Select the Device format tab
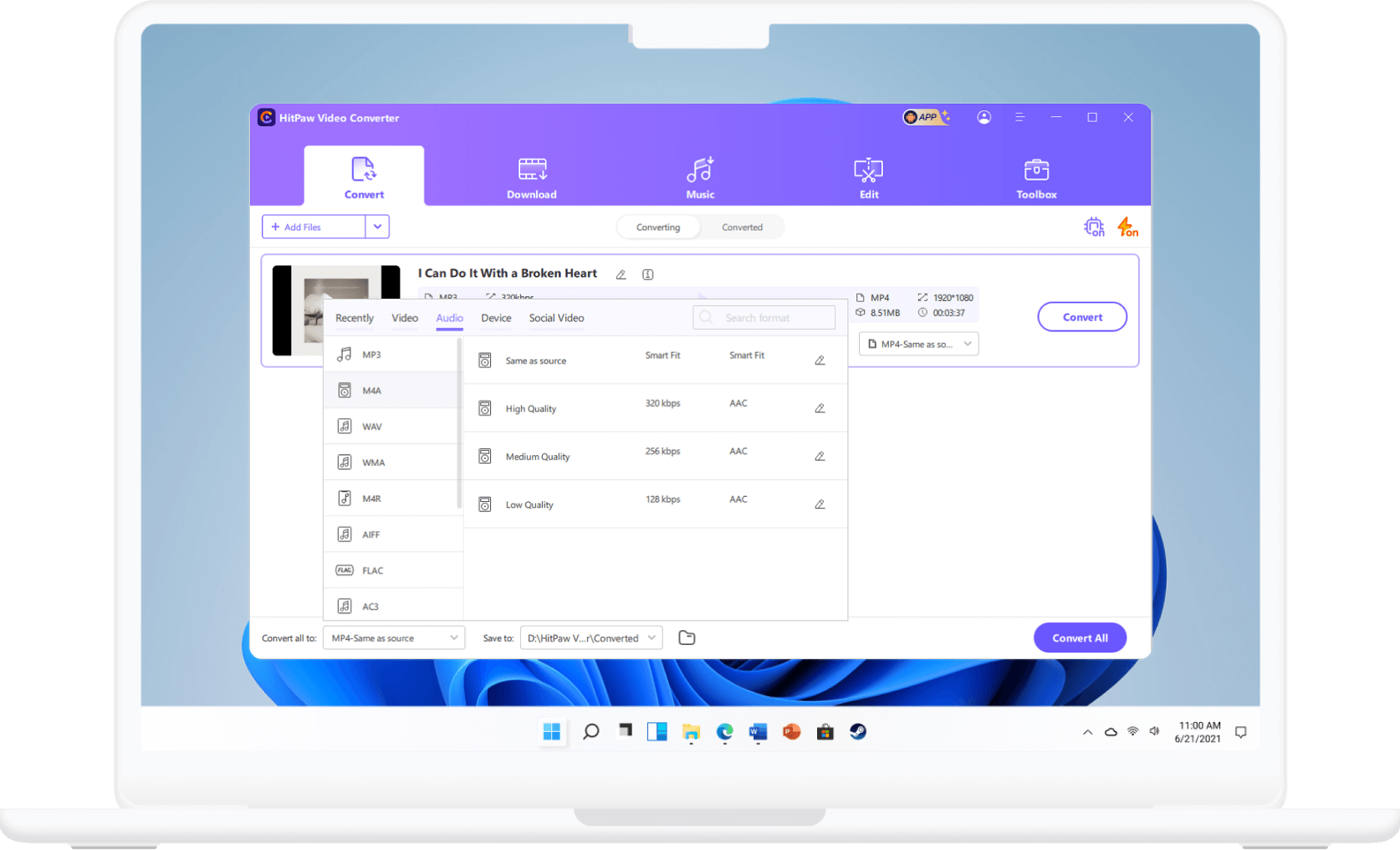Viewport: 1400px width, 850px height. tap(496, 318)
